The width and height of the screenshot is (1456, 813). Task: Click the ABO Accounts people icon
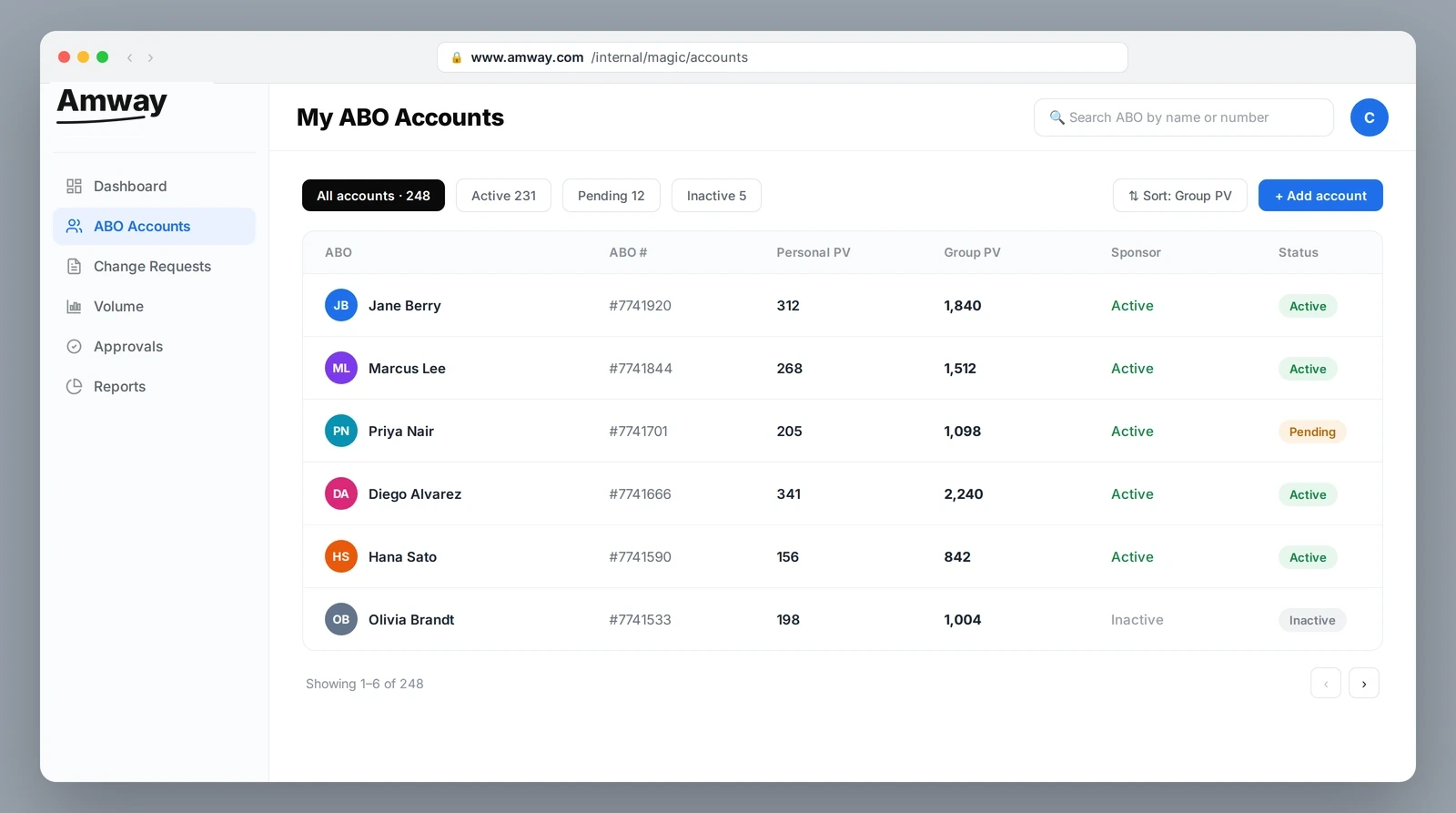pyautogui.click(x=75, y=227)
